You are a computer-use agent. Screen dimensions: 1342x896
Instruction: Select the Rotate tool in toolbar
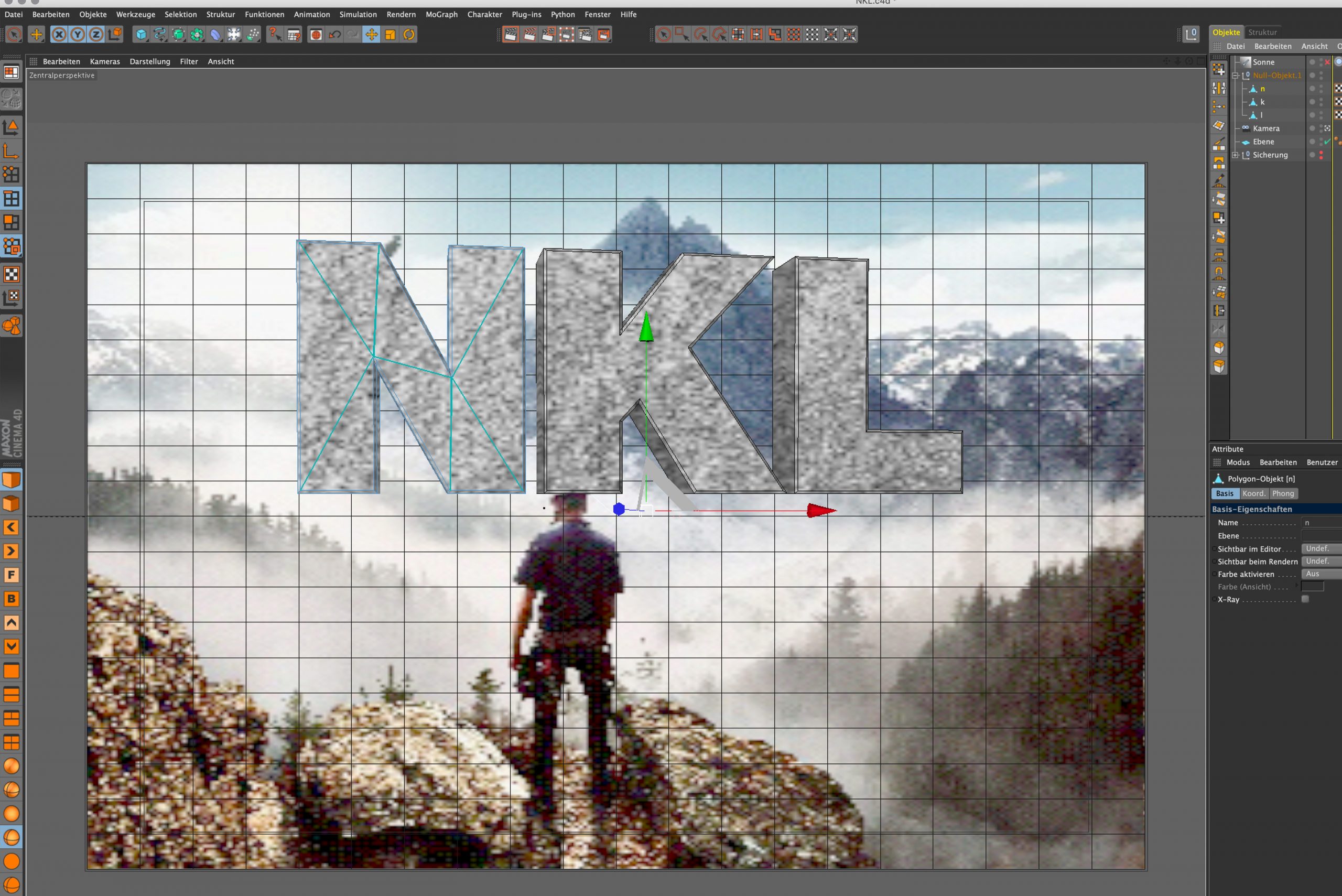pos(409,35)
